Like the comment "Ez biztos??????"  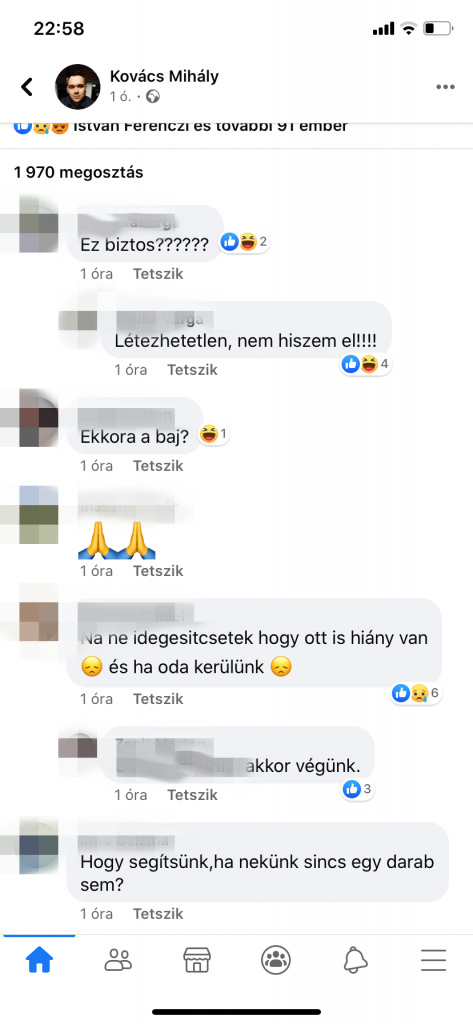tap(158, 274)
